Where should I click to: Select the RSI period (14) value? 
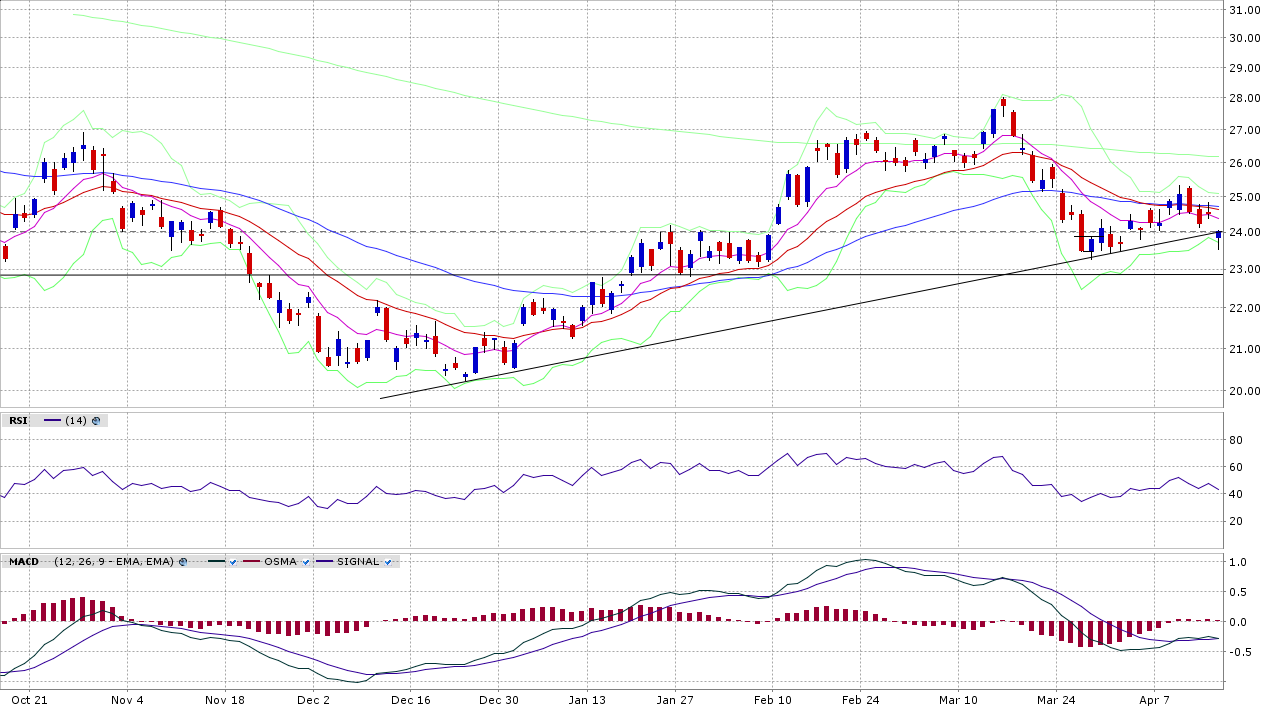tap(76, 420)
